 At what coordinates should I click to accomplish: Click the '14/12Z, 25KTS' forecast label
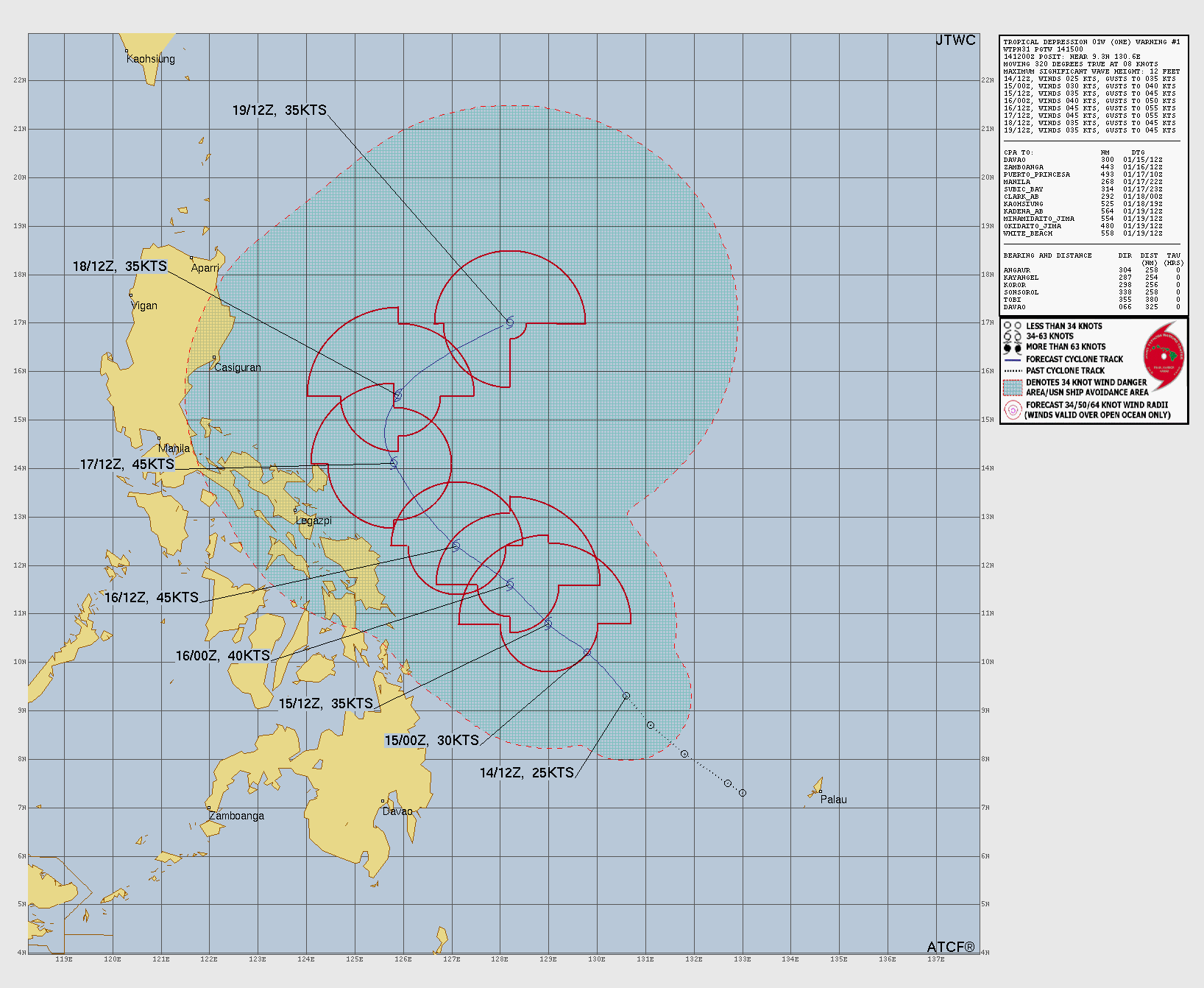coord(526,772)
